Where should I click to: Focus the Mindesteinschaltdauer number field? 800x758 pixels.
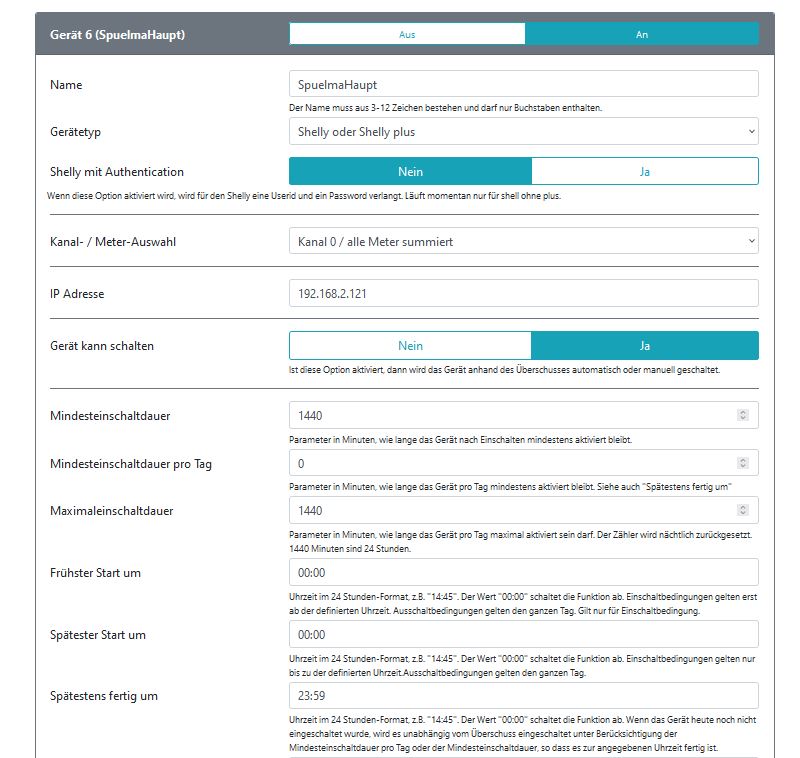[513, 415]
